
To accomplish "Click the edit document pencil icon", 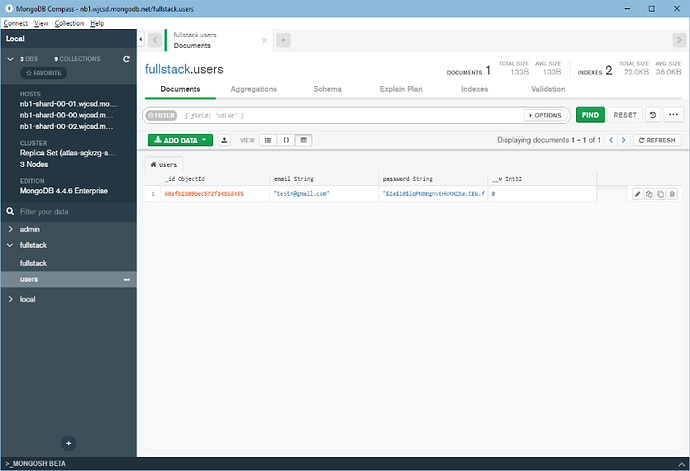I will coord(637,193).
